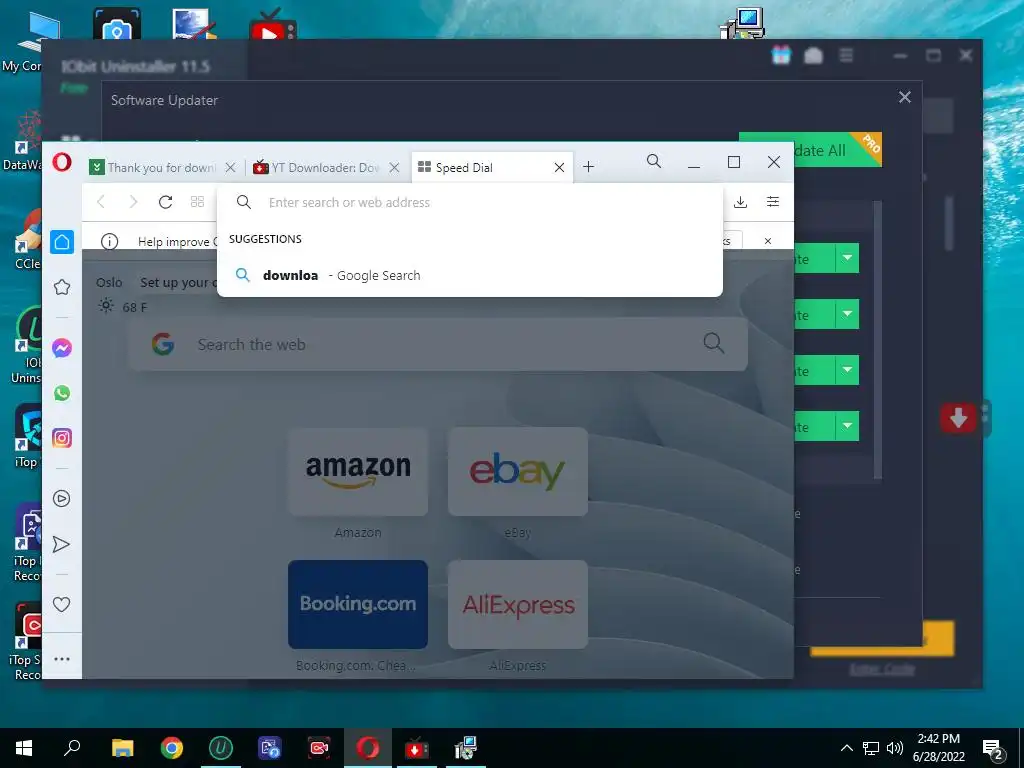1024x768 pixels.
Task: Click the Google search magnifier icon
Action: [x=714, y=343]
